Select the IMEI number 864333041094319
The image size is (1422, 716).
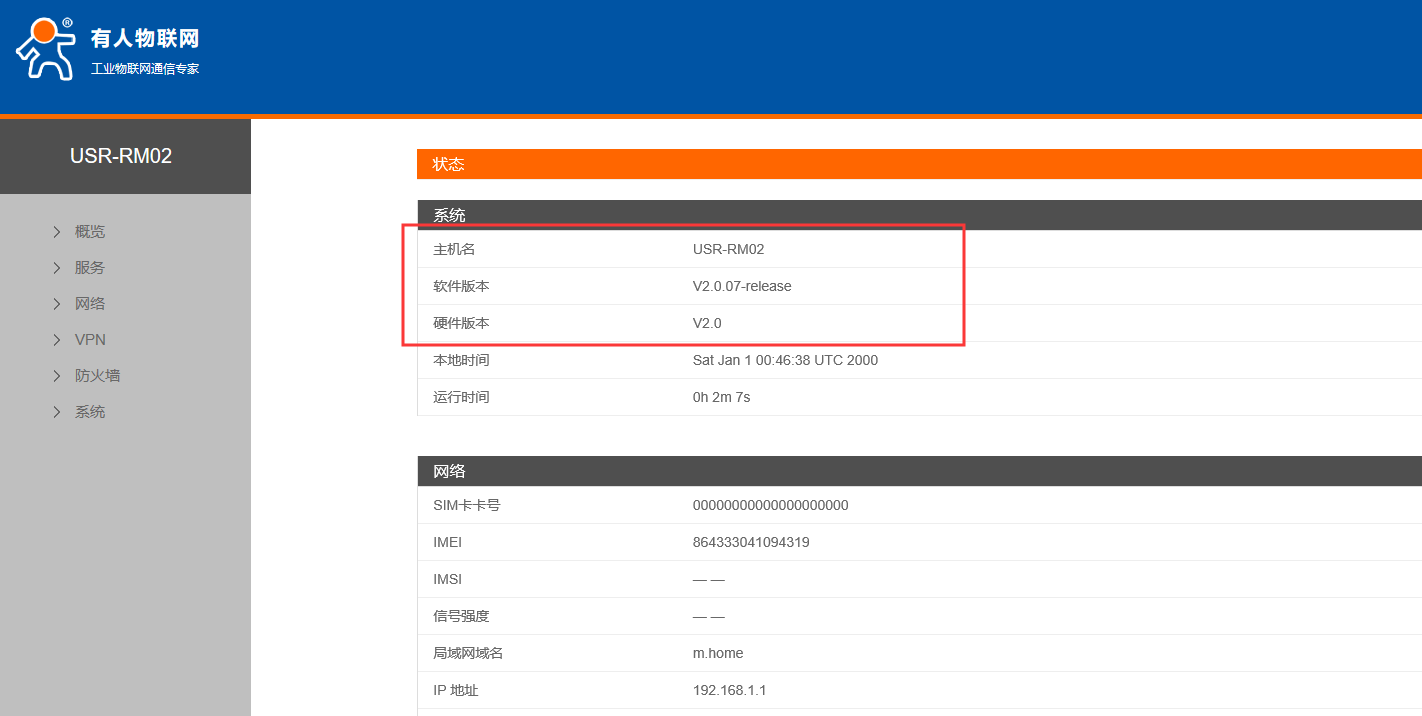point(751,542)
